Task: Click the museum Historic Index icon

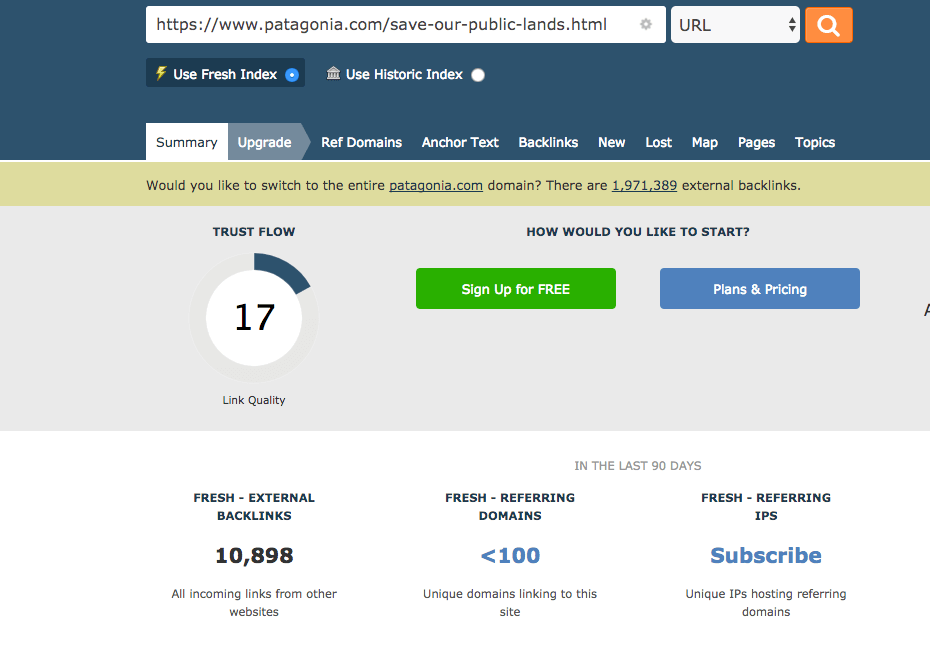Action: click(x=333, y=73)
